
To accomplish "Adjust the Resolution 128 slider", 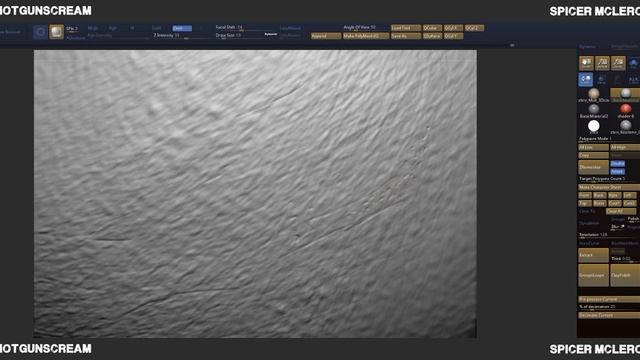I will point(609,235).
